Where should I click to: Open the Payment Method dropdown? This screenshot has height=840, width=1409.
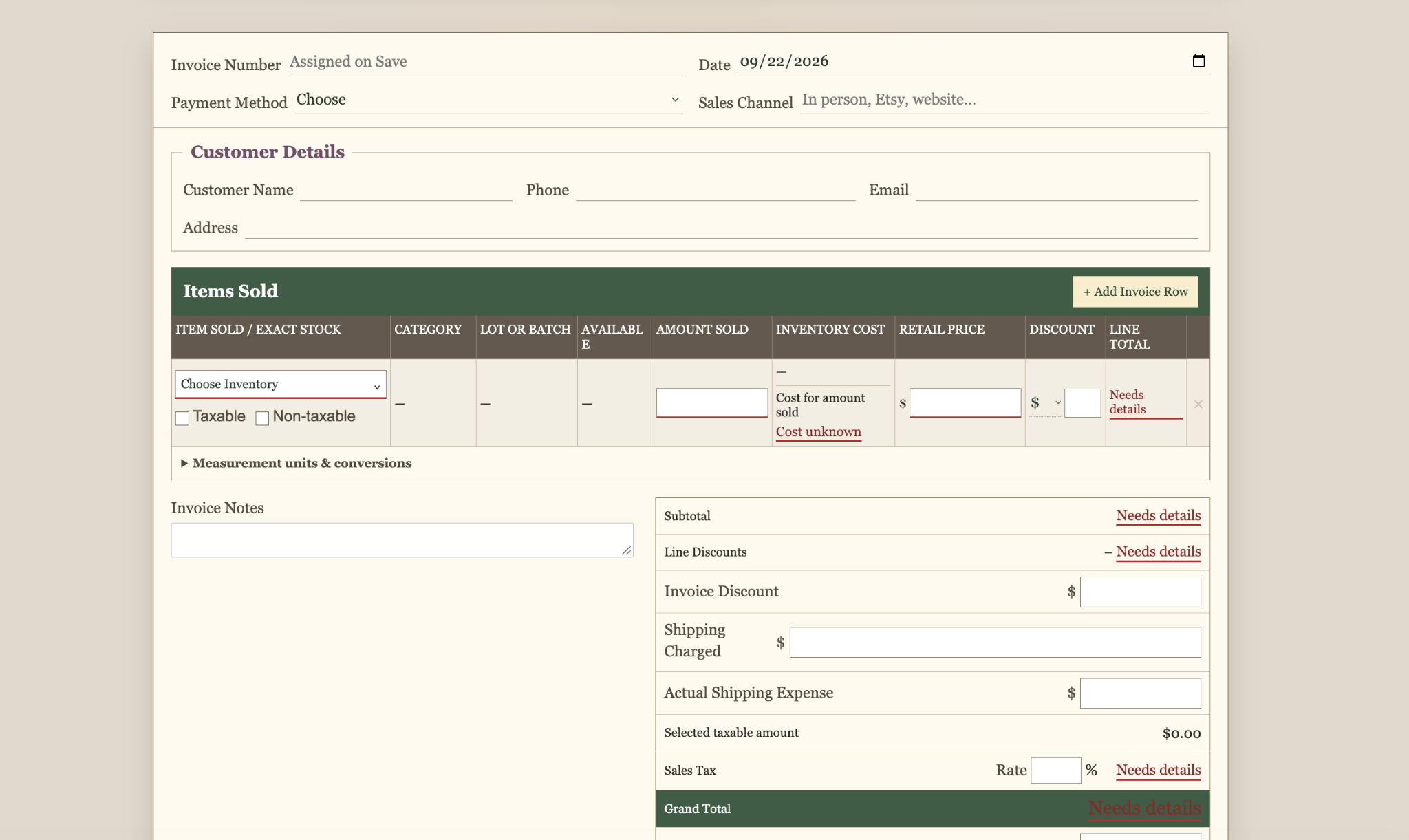tap(488, 100)
